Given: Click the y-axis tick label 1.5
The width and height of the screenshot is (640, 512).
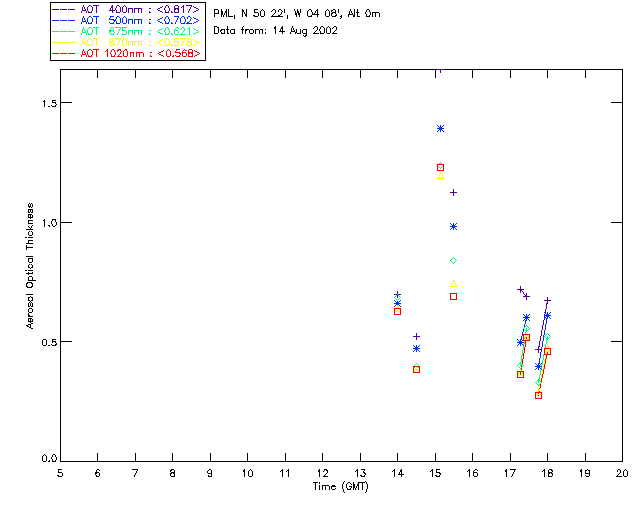Looking at the screenshot, I should 49,103.
